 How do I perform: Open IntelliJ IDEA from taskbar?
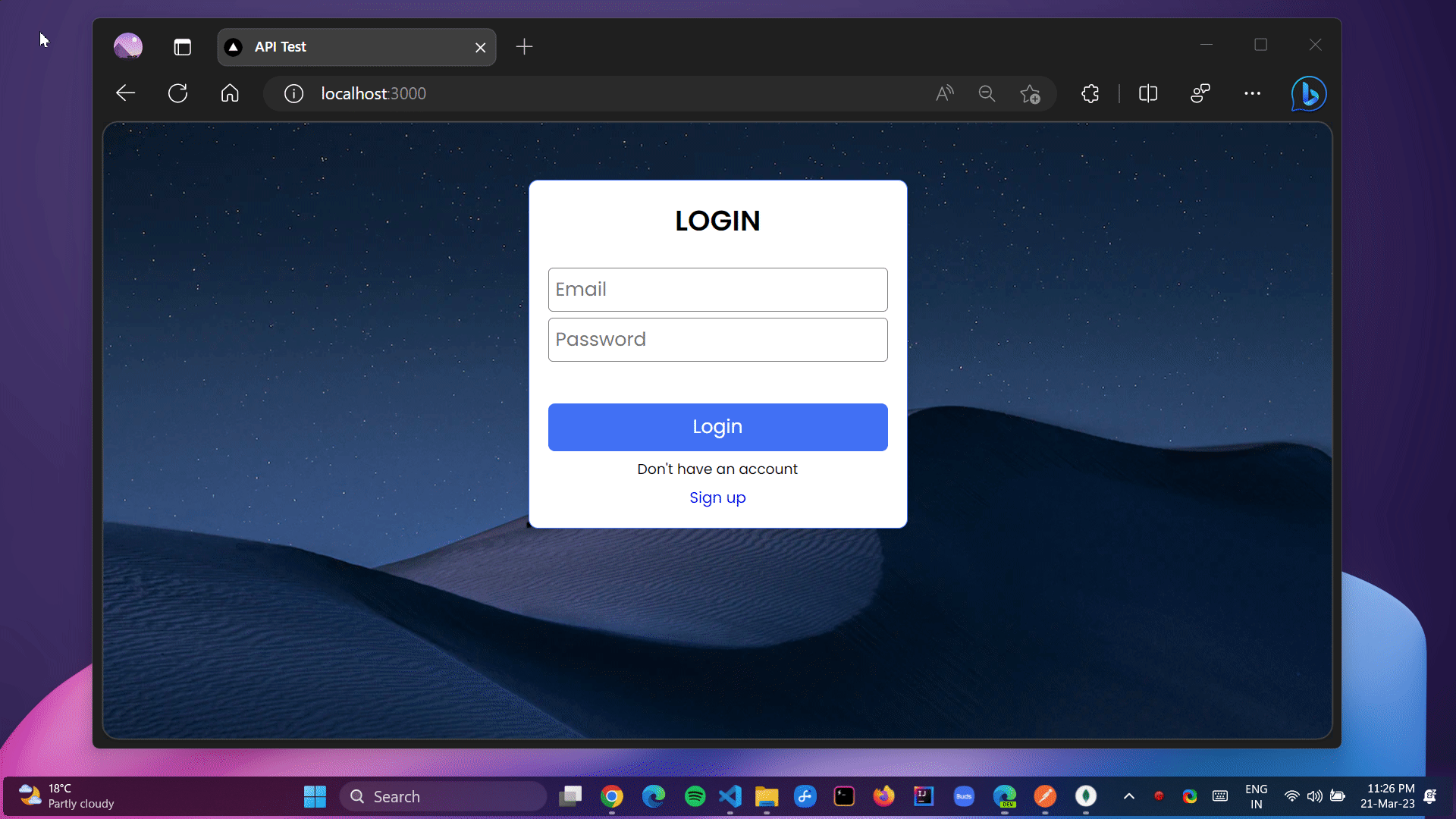click(924, 796)
